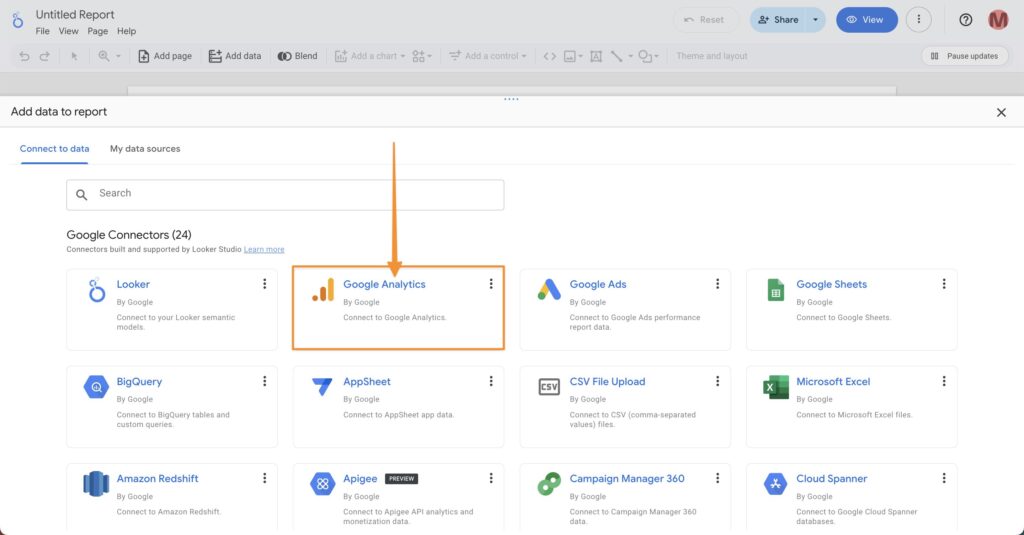Select the Campaign Manager 360 connector title
The height and width of the screenshot is (535, 1024).
(627, 479)
